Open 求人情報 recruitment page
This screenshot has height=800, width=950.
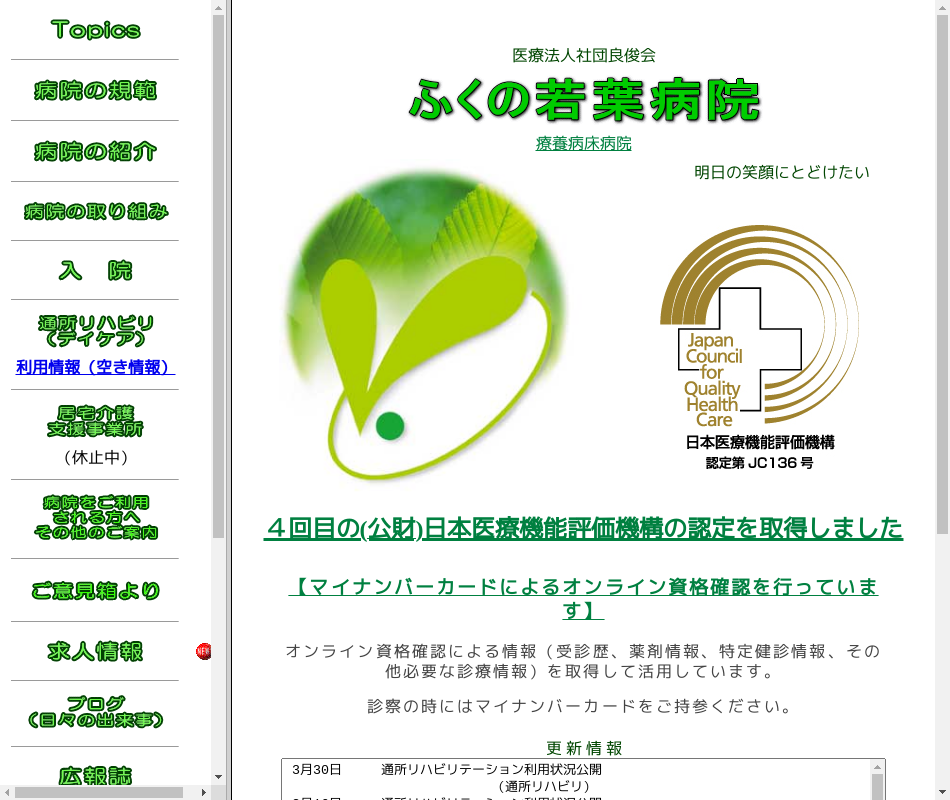(x=95, y=652)
